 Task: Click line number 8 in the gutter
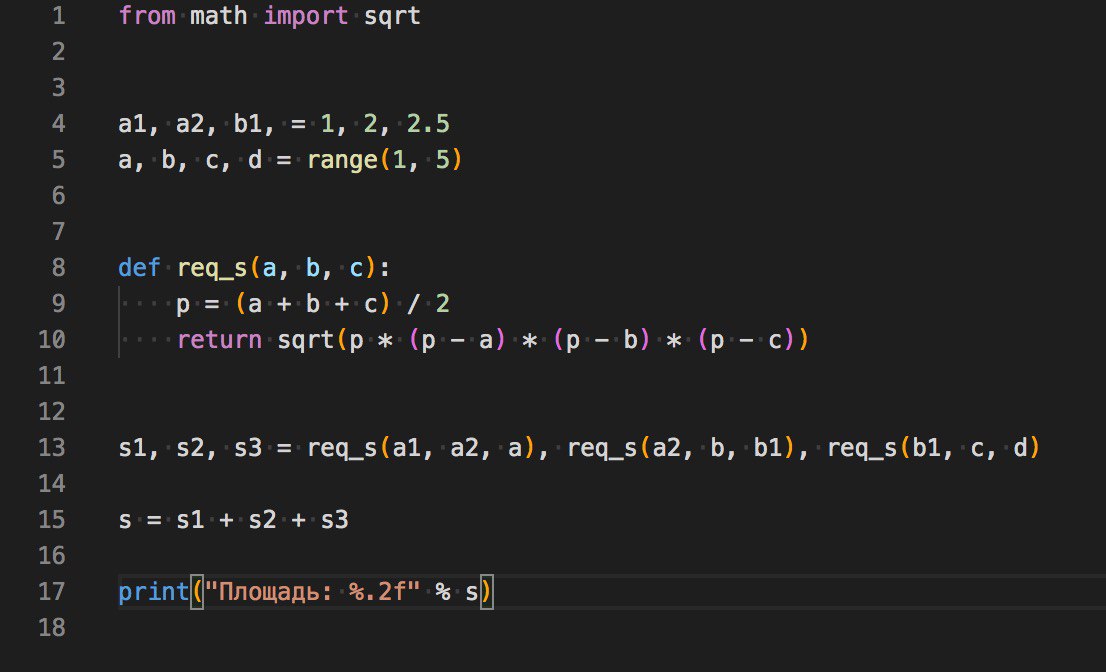[59, 267]
